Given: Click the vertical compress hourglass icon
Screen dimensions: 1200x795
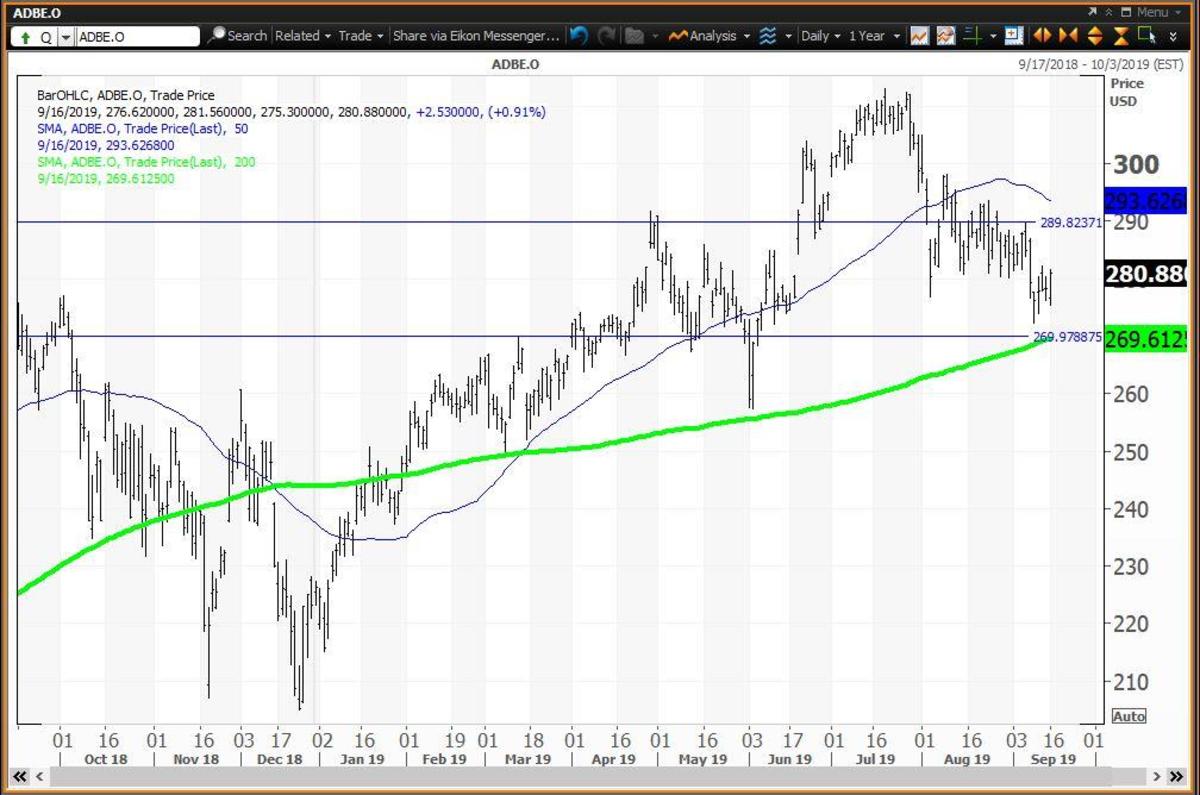Looking at the screenshot, I should tap(1121, 36).
